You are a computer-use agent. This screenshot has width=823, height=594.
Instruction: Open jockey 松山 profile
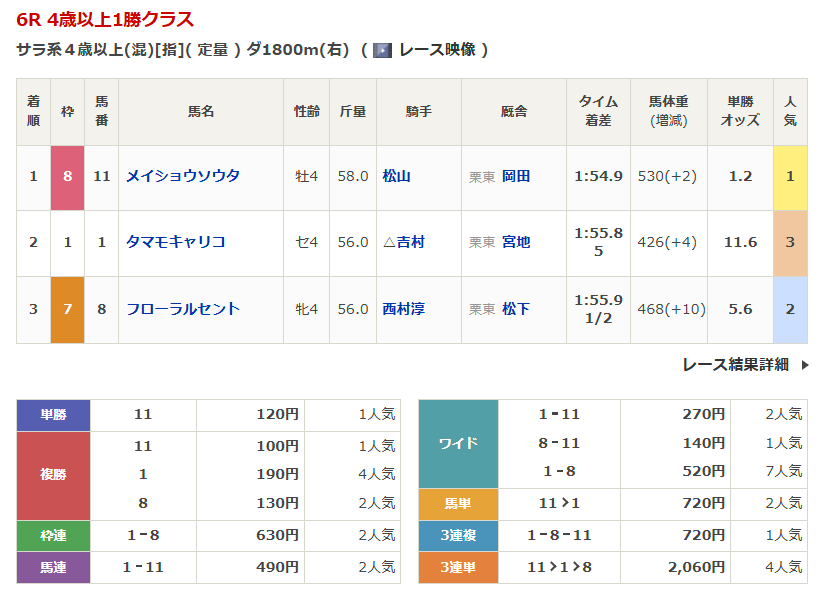tap(397, 176)
